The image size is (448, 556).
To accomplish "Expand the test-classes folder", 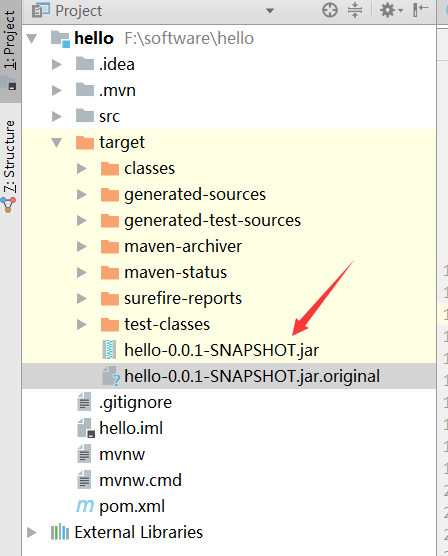I will click(x=82, y=324).
